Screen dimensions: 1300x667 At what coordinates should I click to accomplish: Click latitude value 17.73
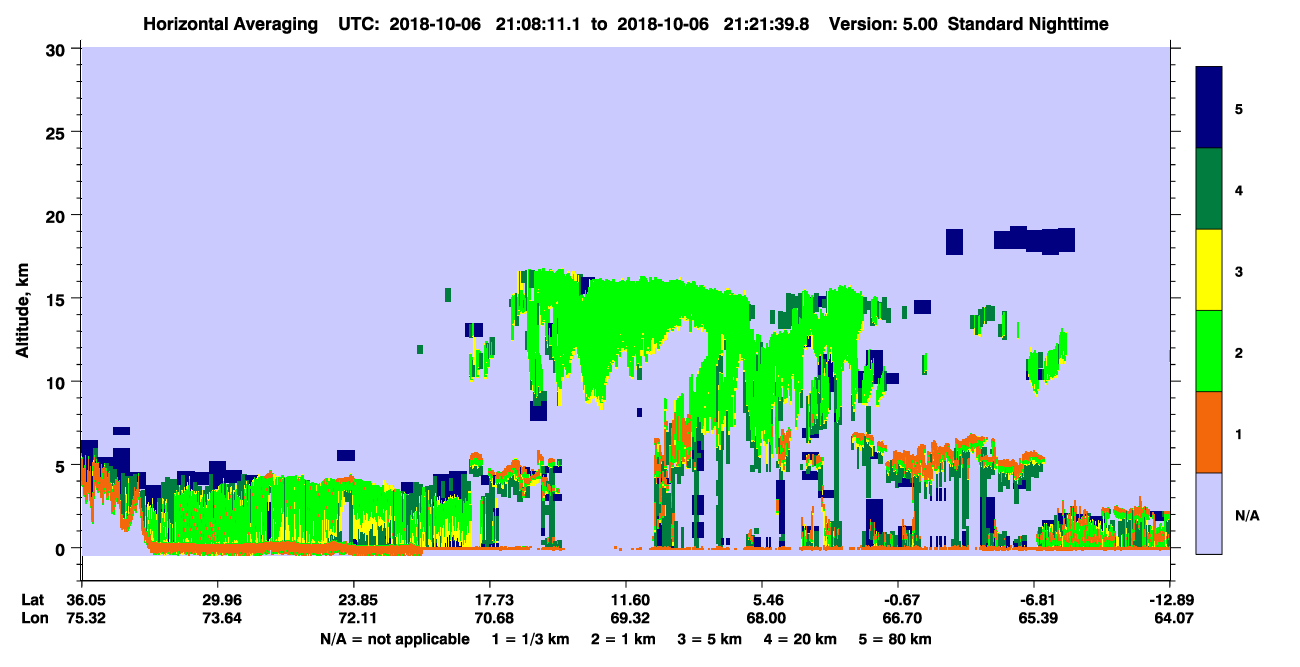click(x=489, y=600)
